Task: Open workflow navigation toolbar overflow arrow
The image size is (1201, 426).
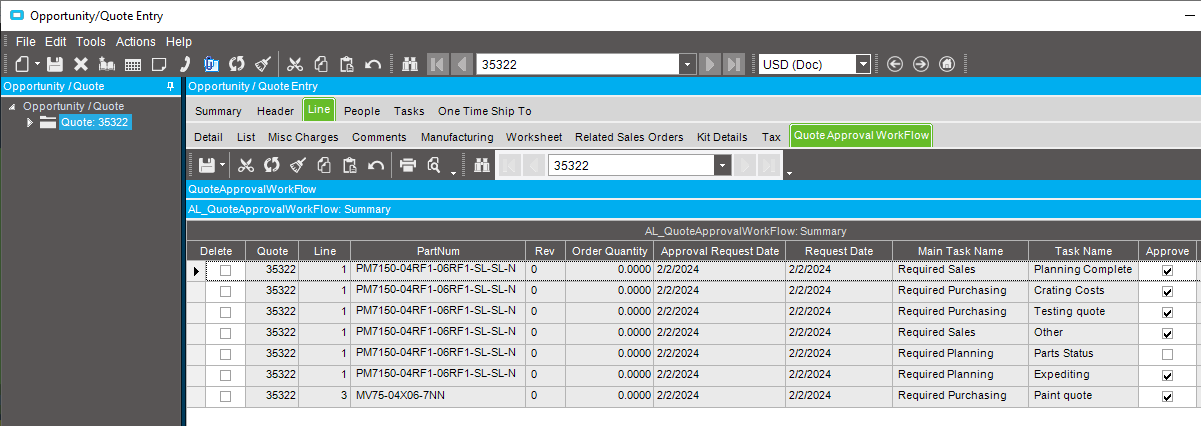Action: (x=789, y=172)
